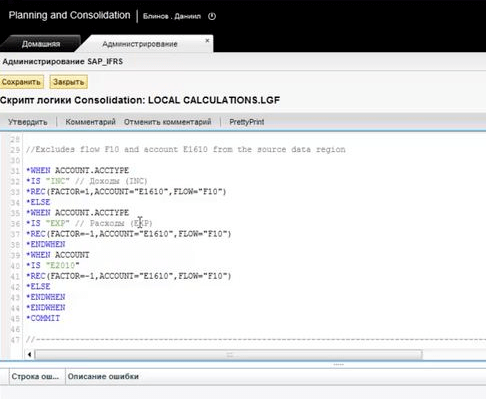Image resolution: width=486 pixels, height=399 pixels.
Task: Click REC statement on line 41
Action: point(129,276)
